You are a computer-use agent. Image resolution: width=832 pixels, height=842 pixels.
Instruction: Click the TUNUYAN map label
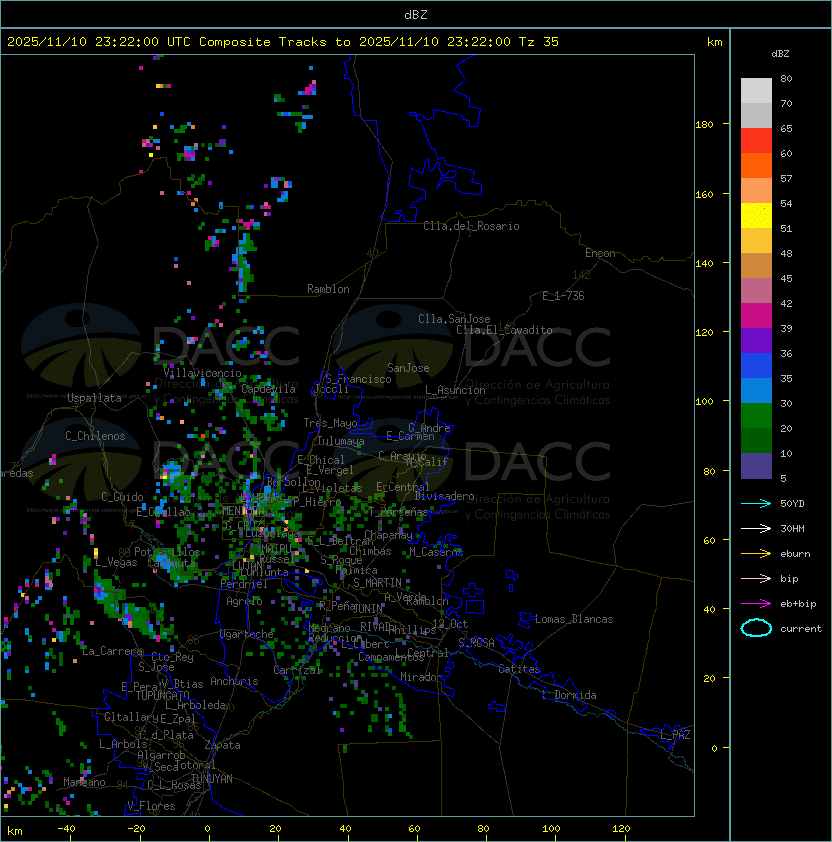click(x=212, y=779)
